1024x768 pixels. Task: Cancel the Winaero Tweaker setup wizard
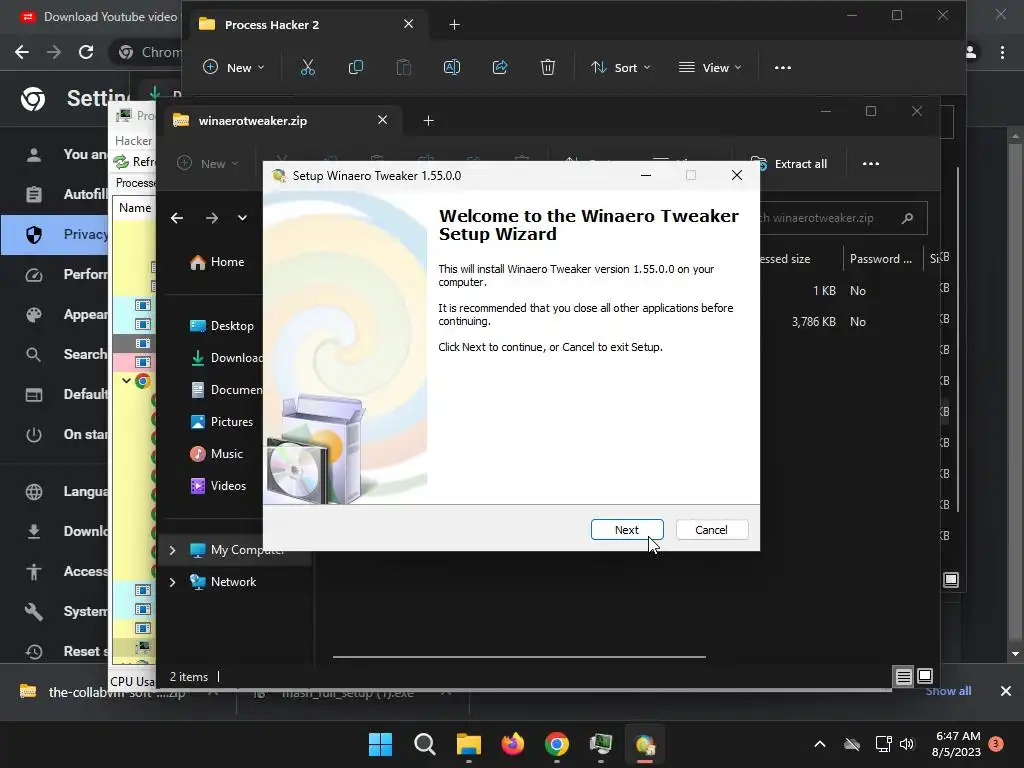coord(712,530)
